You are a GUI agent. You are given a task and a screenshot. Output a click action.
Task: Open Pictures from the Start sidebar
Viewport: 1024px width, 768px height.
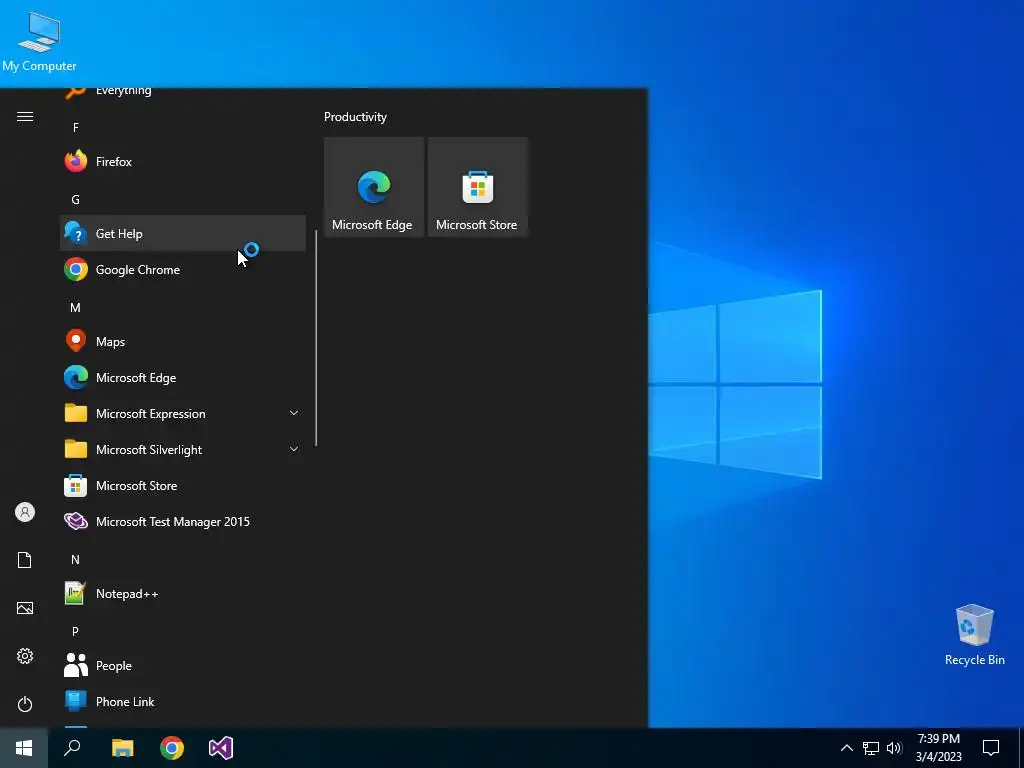(25, 608)
